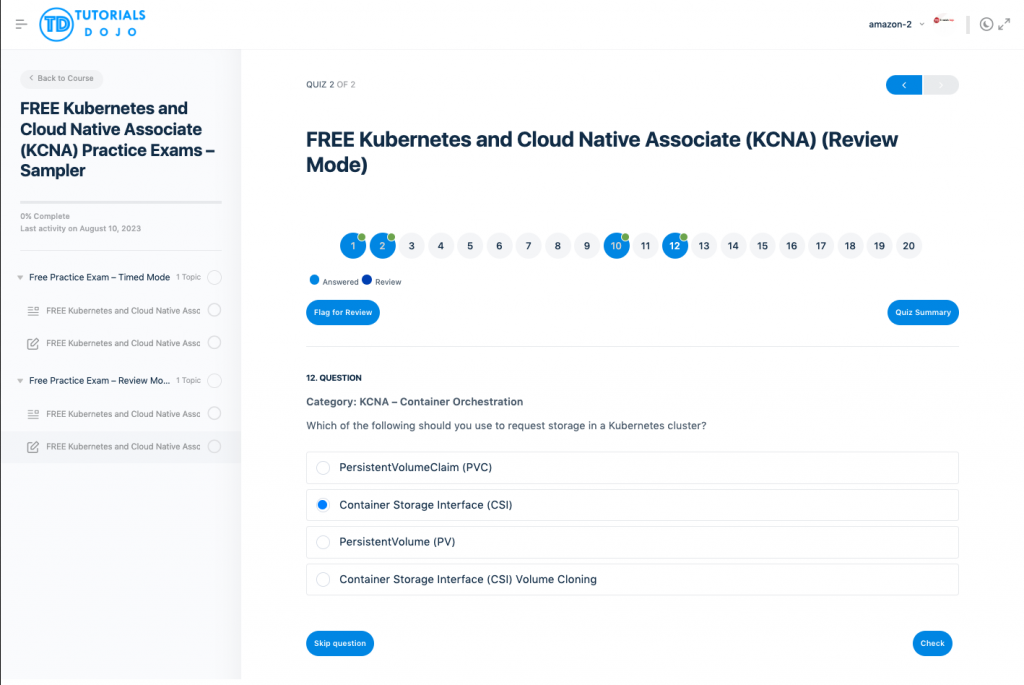Viewport: 1024px width, 685px height.
Task: Jump to question 13
Action: point(704,246)
